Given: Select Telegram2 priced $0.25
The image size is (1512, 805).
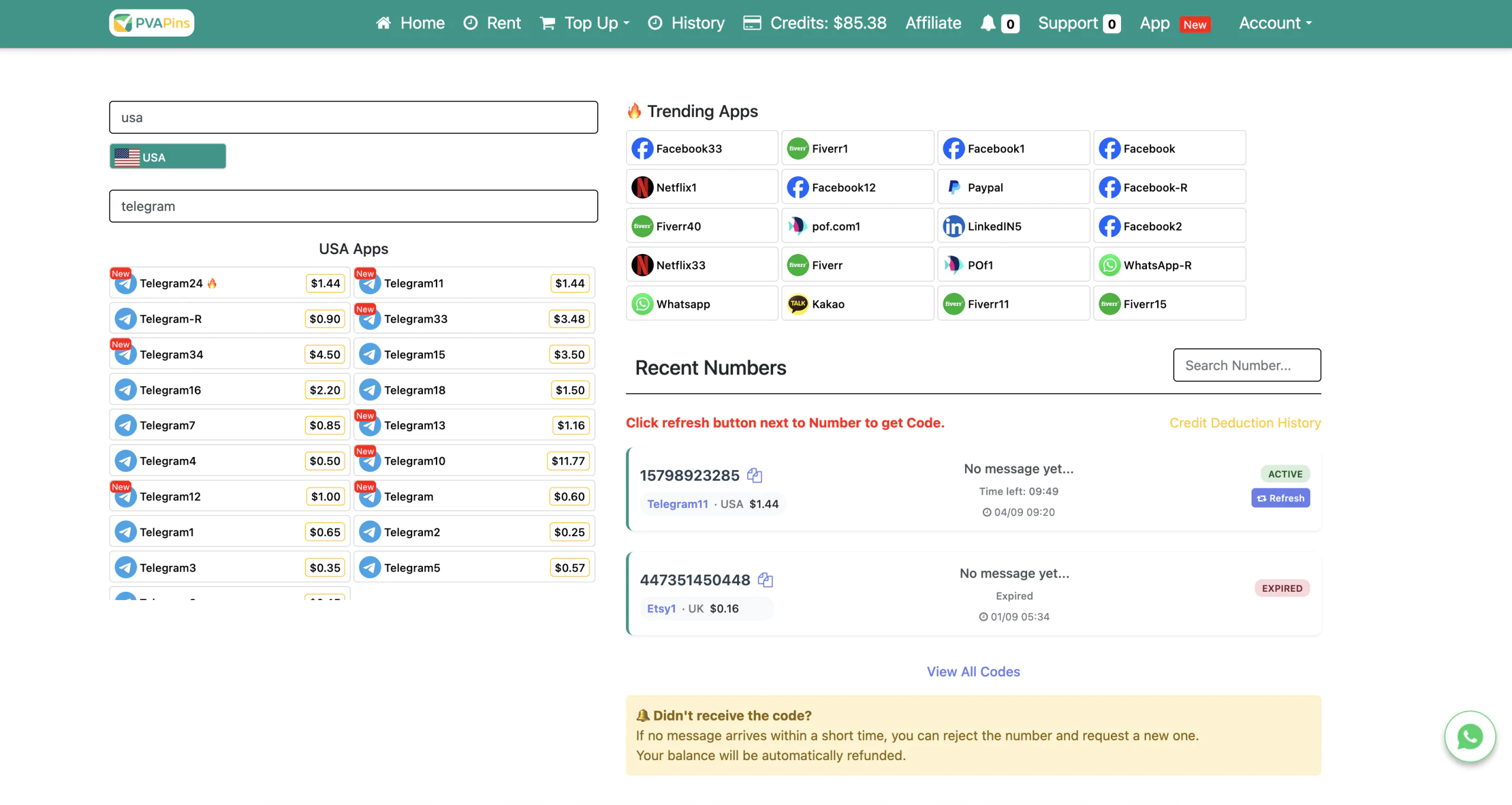Looking at the screenshot, I should [474, 532].
